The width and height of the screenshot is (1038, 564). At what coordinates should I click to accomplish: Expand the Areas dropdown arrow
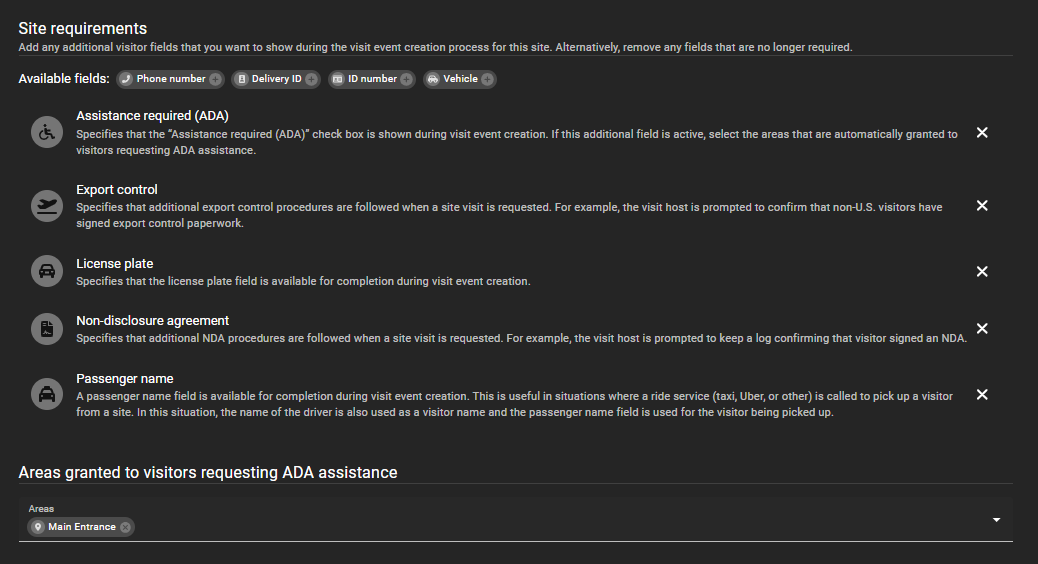pos(996,520)
